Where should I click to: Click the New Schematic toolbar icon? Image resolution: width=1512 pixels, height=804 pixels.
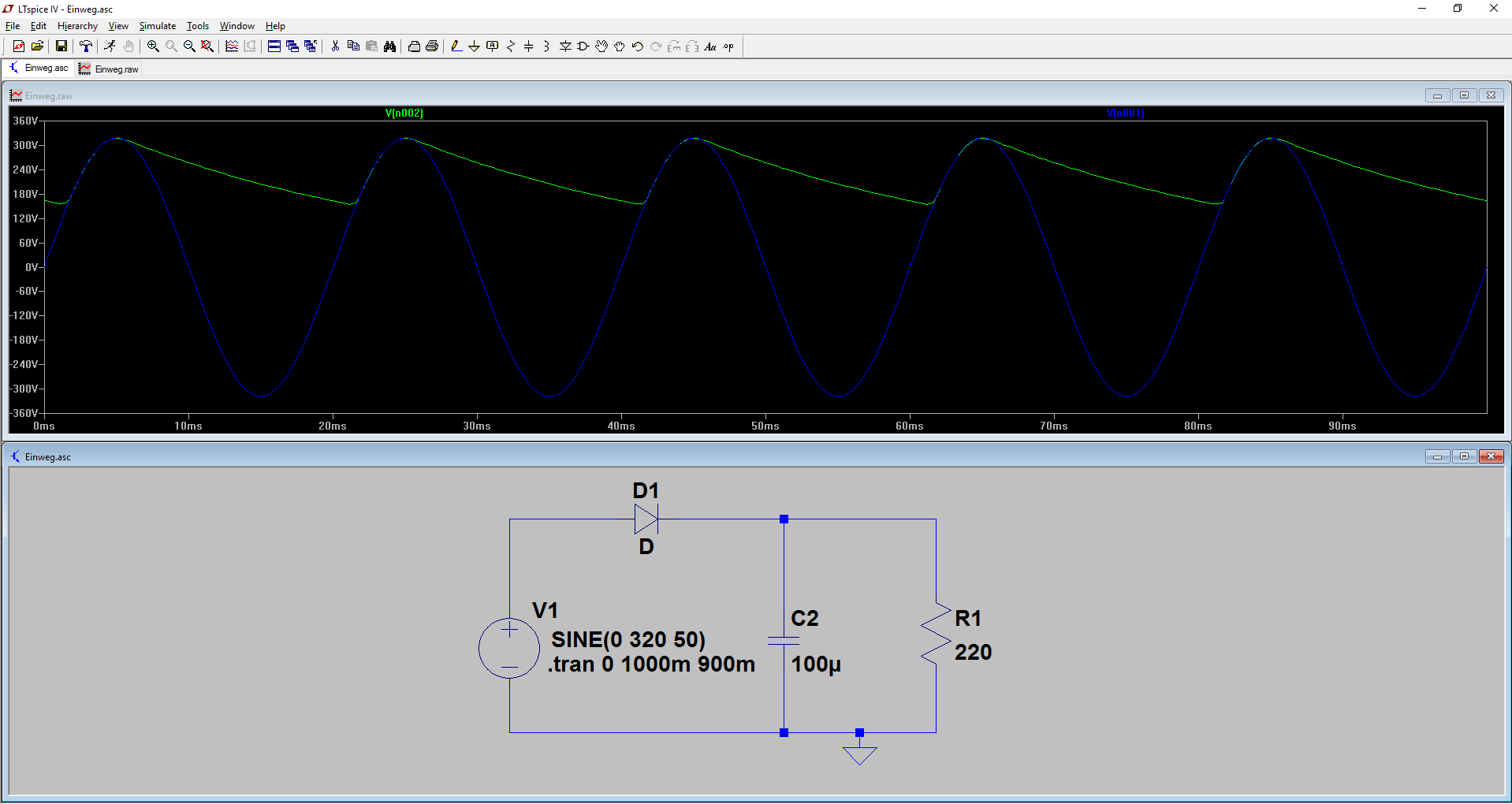(19, 47)
